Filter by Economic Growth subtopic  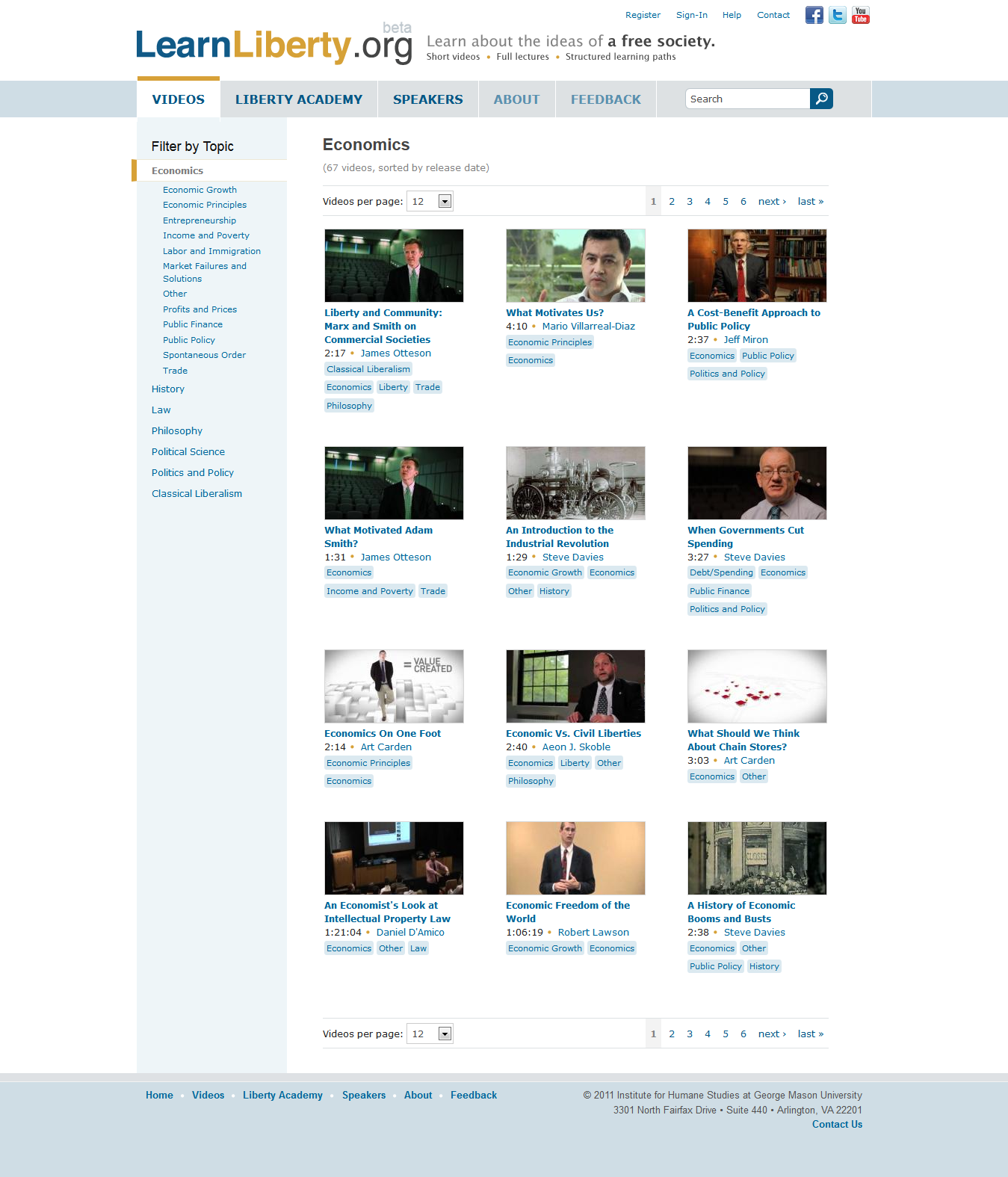tap(200, 190)
